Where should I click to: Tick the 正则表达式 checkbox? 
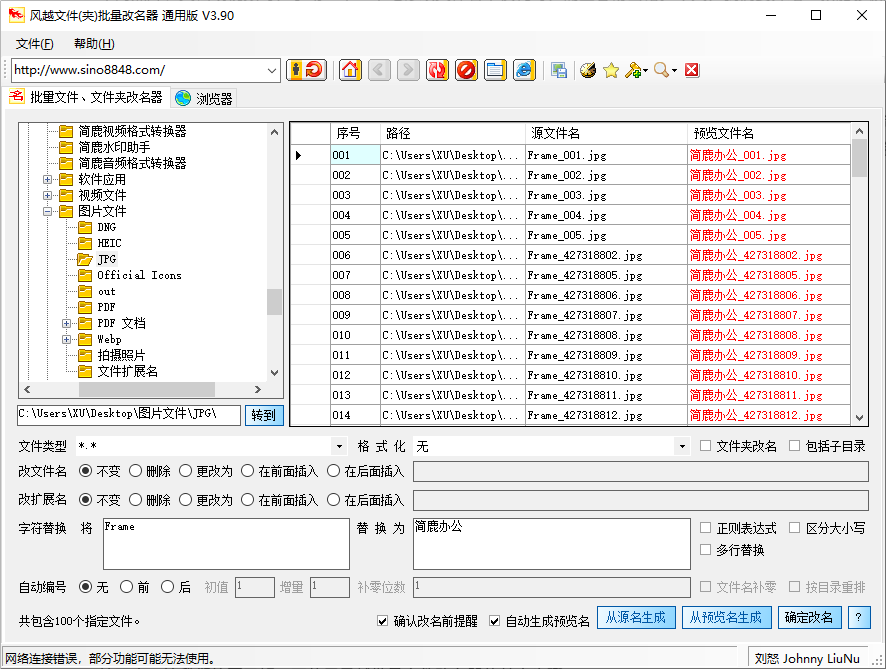tap(706, 528)
